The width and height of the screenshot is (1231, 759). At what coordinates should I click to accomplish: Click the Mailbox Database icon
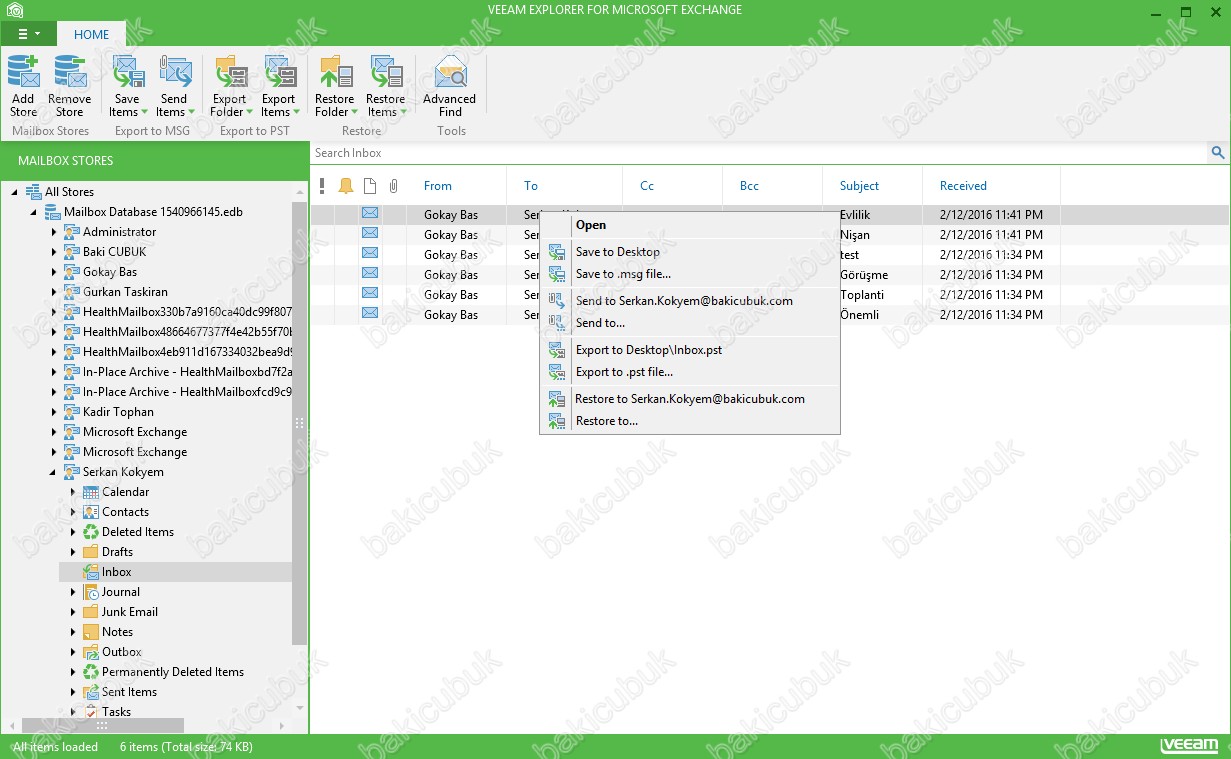click(53, 212)
